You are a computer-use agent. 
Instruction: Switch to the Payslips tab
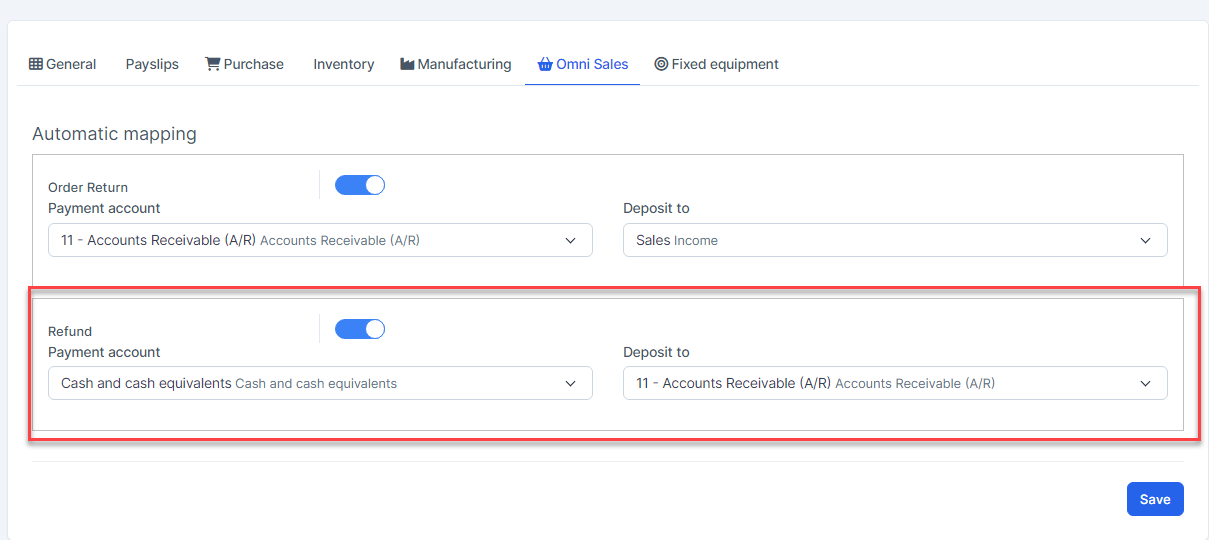(x=152, y=64)
